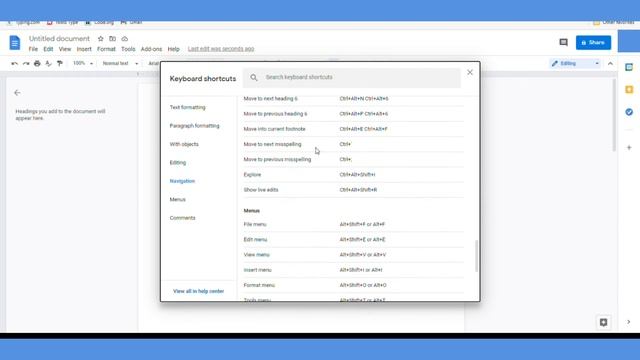Click Edit menu shortcut row

[x=353, y=240]
